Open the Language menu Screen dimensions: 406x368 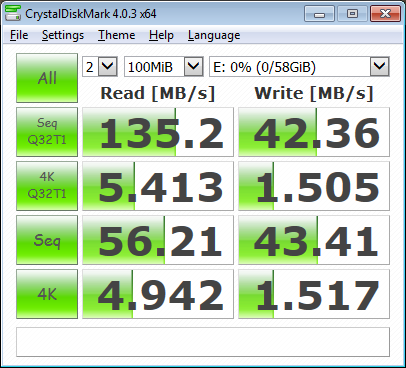tap(214, 35)
